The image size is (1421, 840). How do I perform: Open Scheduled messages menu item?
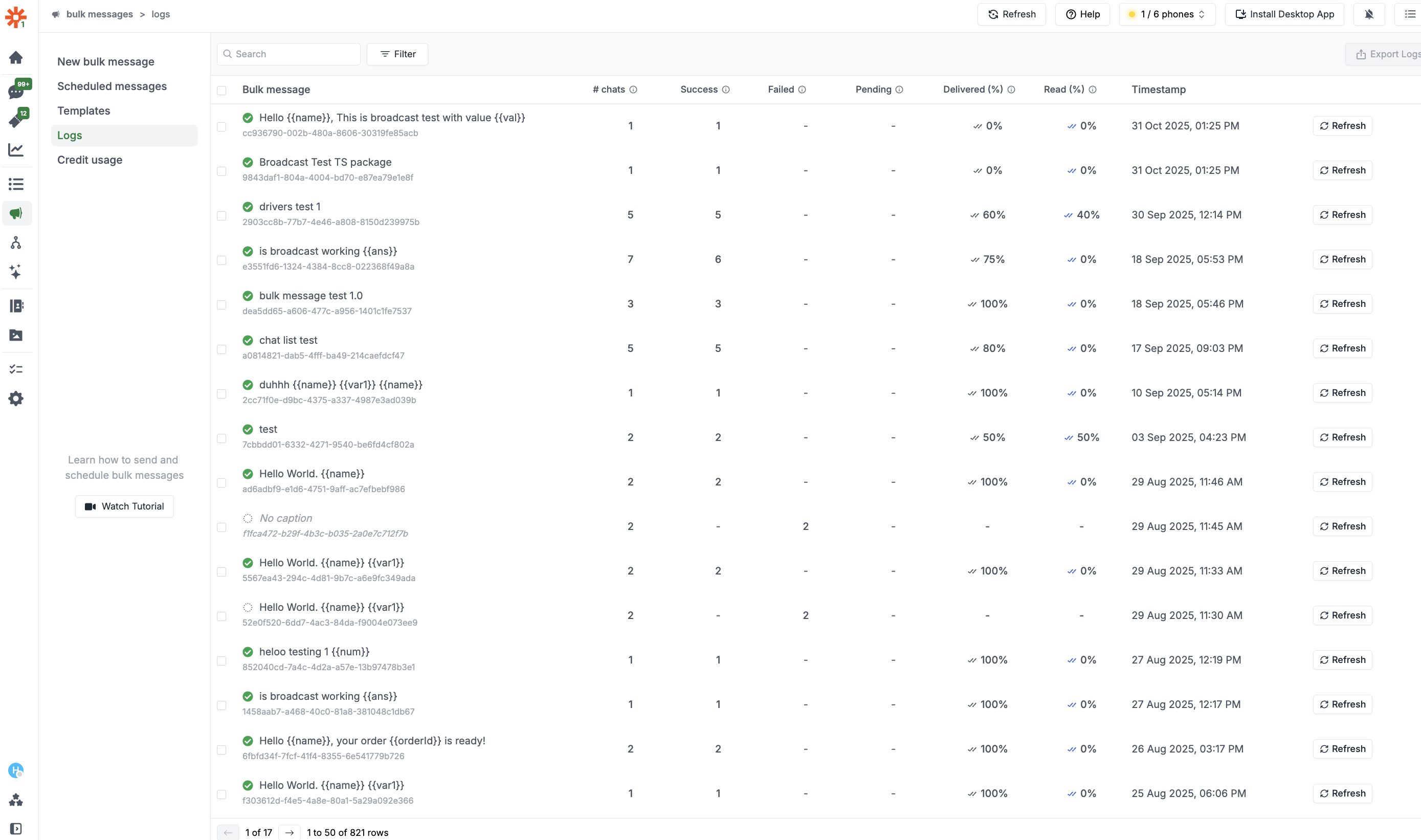[x=112, y=86]
